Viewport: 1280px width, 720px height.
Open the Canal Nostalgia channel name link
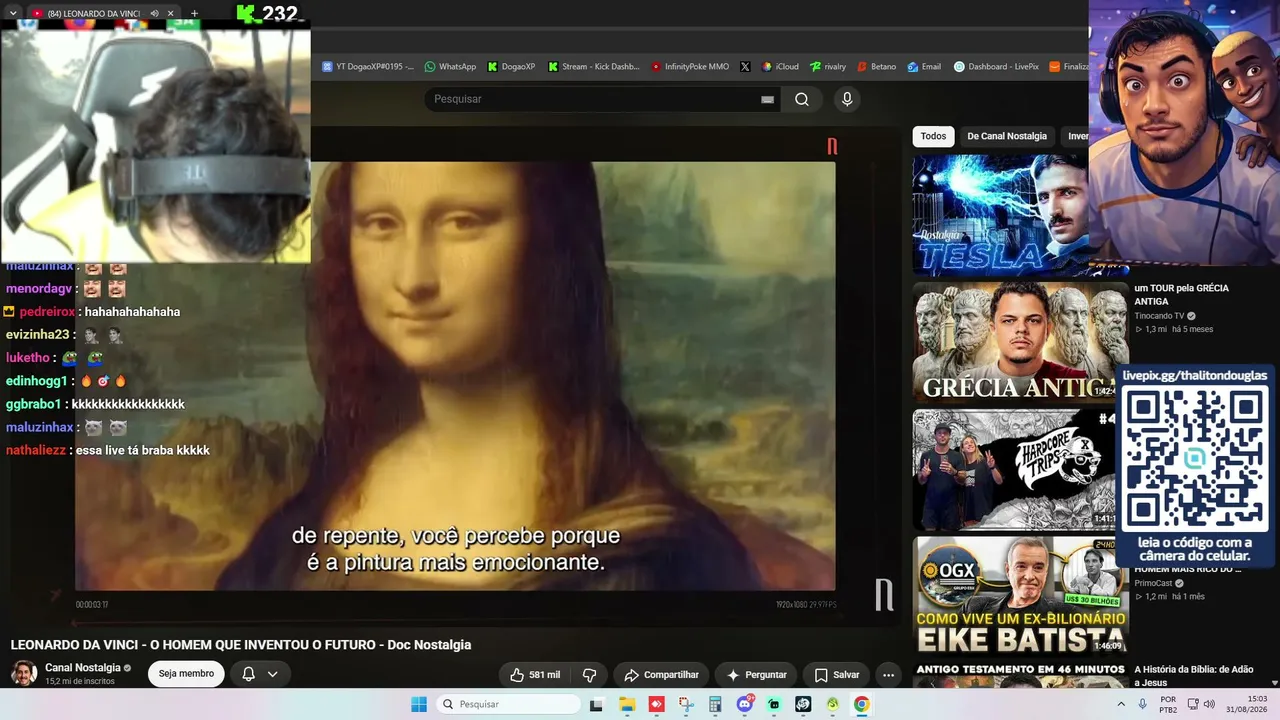(83, 667)
